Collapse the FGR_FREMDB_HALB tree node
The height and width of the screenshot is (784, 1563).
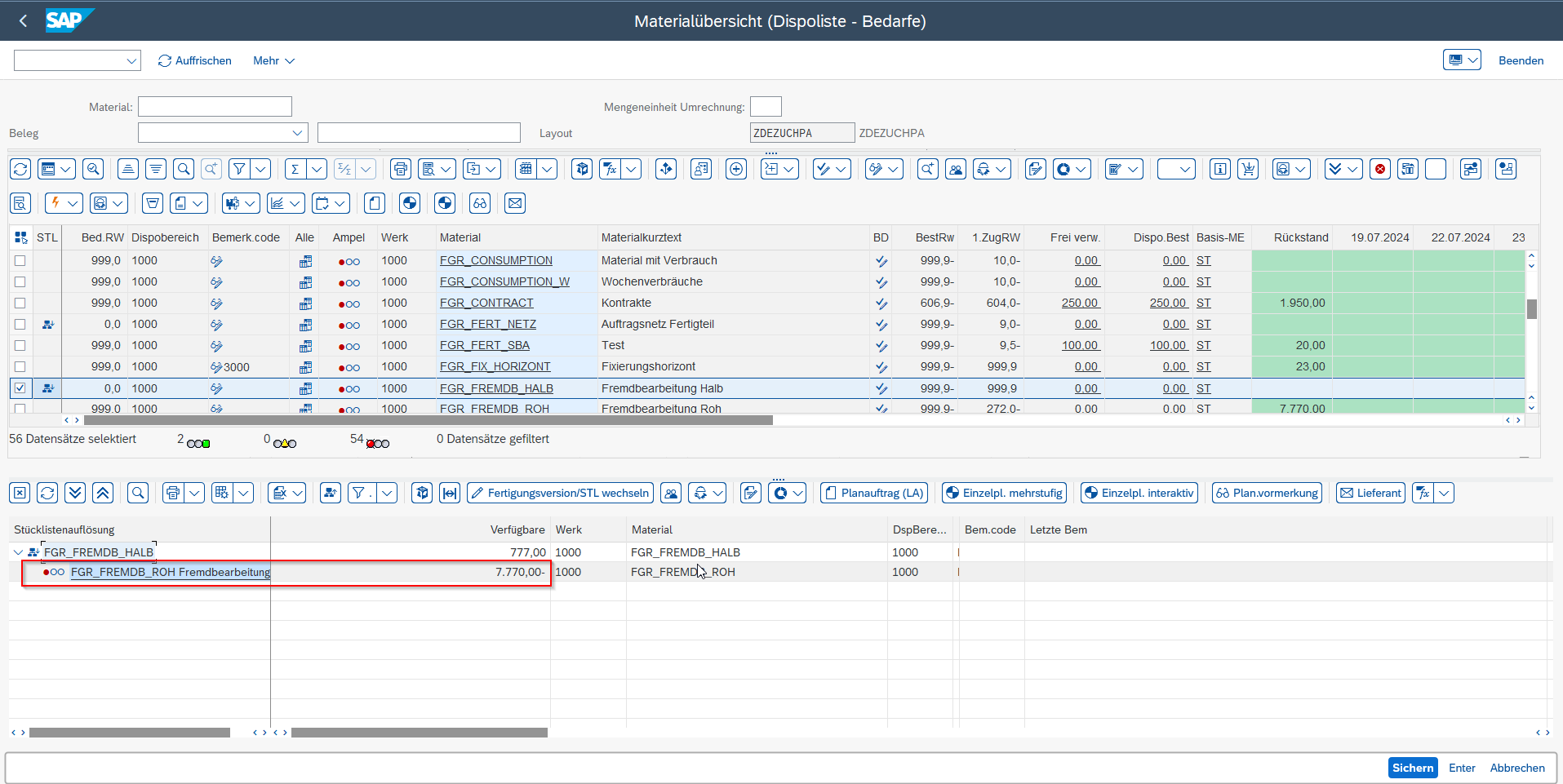click(x=18, y=552)
